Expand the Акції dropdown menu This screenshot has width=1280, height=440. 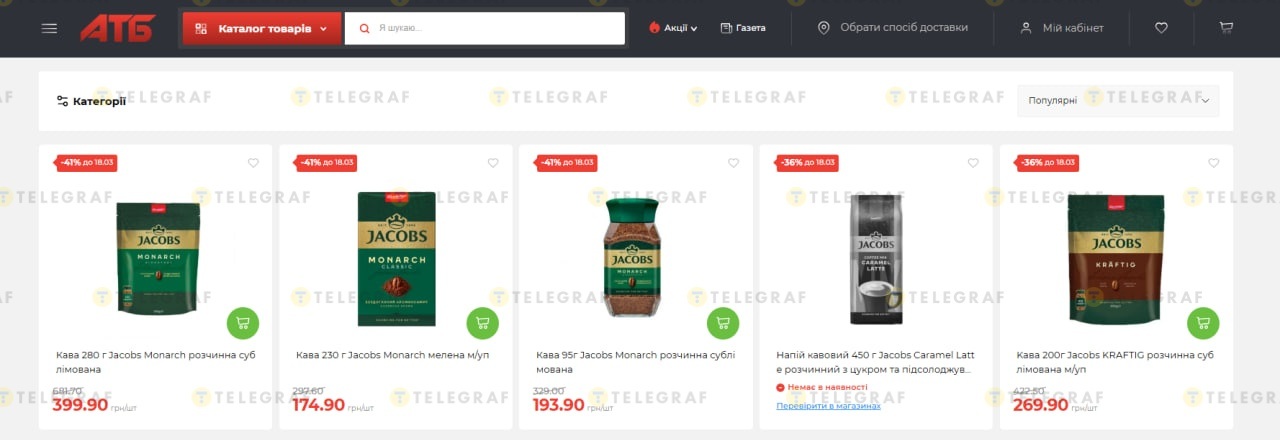coord(673,28)
